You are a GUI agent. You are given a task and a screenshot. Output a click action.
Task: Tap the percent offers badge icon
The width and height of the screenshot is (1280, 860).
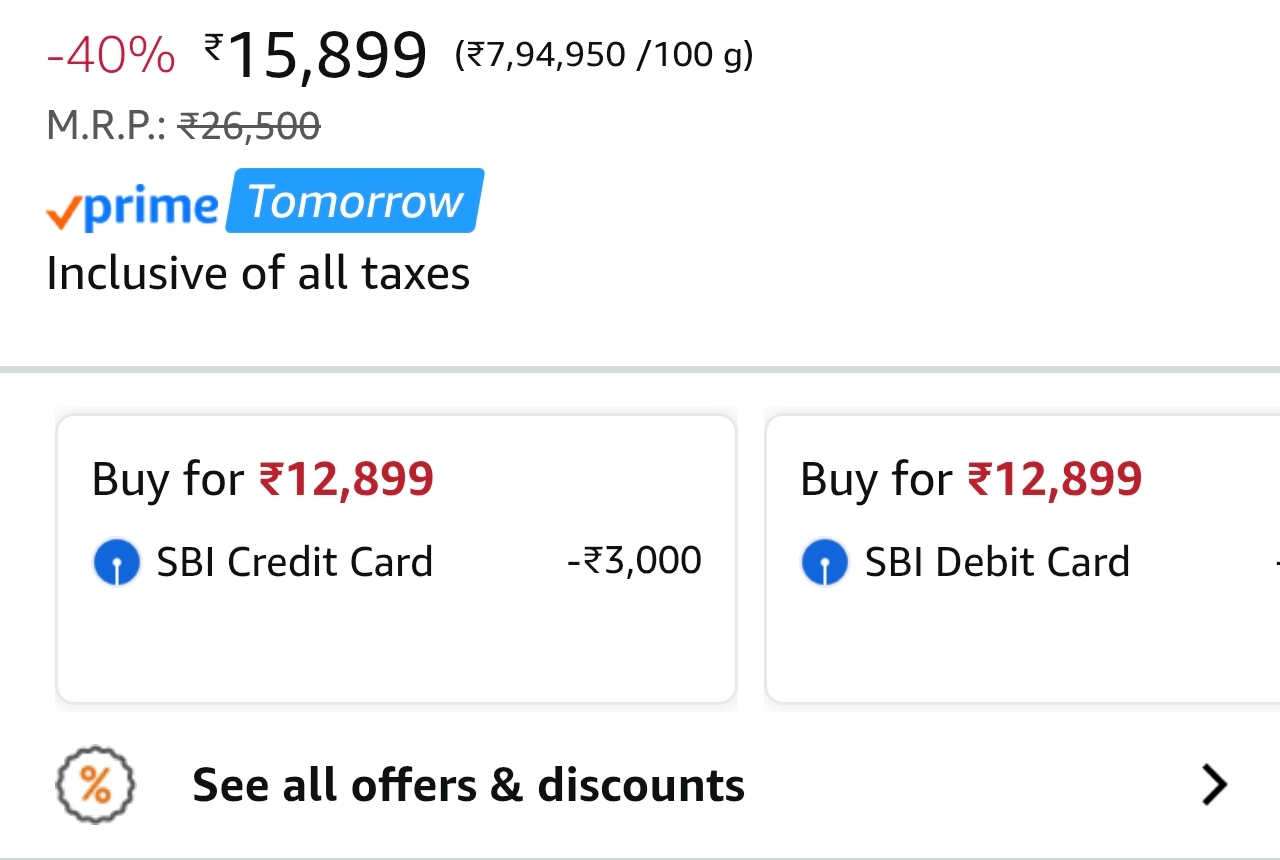pyautogui.click(x=95, y=786)
